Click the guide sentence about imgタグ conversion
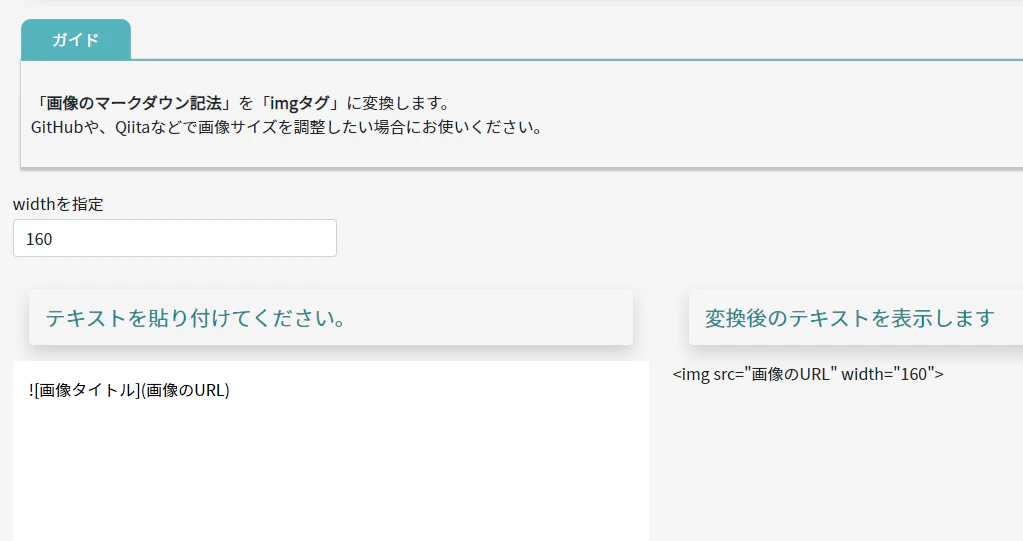1023x541 pixels. point(242,103)
